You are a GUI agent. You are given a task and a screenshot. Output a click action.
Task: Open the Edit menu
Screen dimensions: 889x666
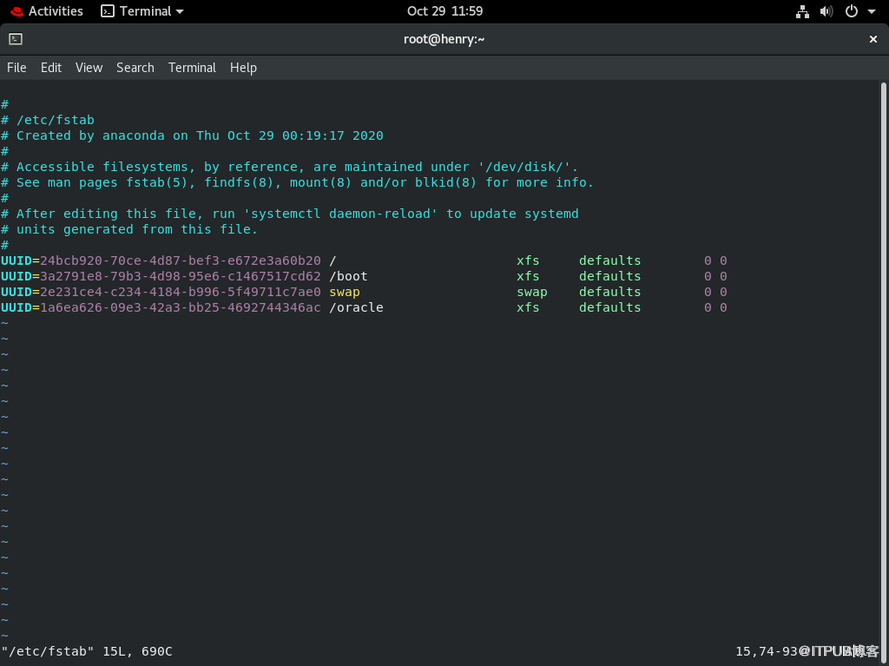coord(51,67)
